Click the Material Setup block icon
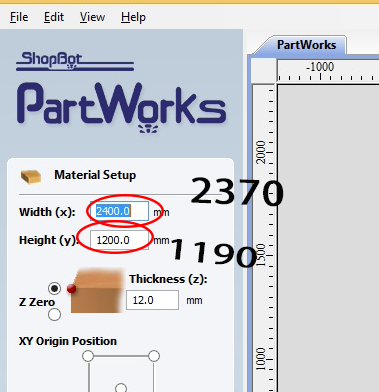The width and height of the screenshot is (379, 392). [31, 176]
